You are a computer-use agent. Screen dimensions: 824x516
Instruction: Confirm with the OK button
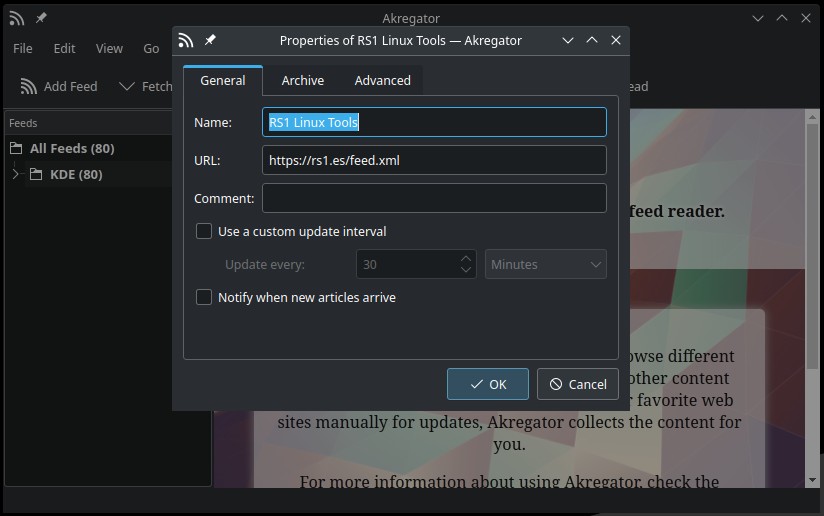(x=488, y=384)
